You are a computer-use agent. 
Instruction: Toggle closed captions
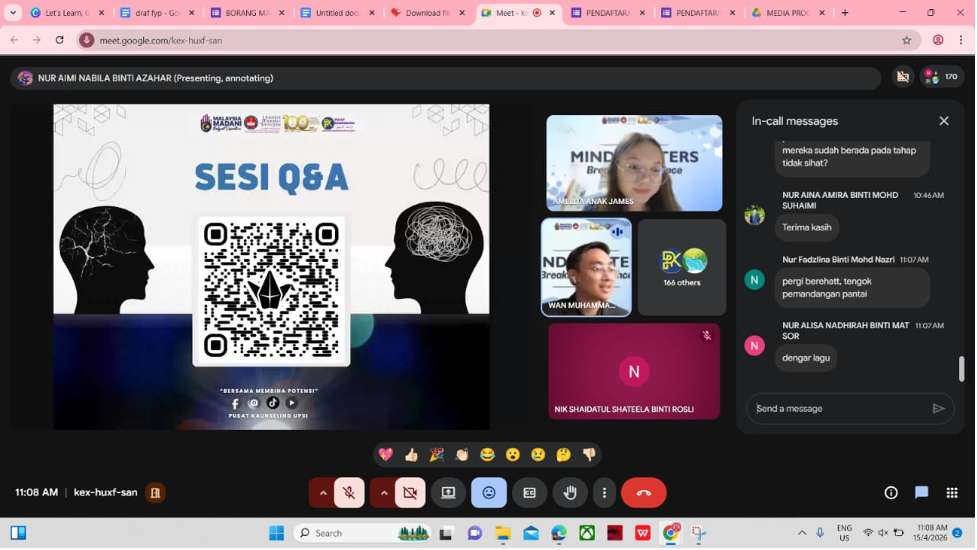pos(529,493)
